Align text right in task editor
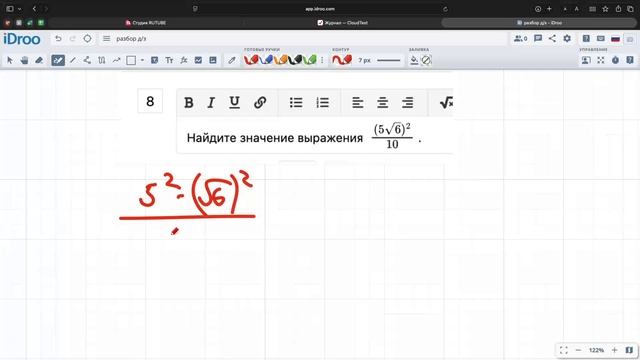Viewport: 640px width, 360px height. coord(407,102)
